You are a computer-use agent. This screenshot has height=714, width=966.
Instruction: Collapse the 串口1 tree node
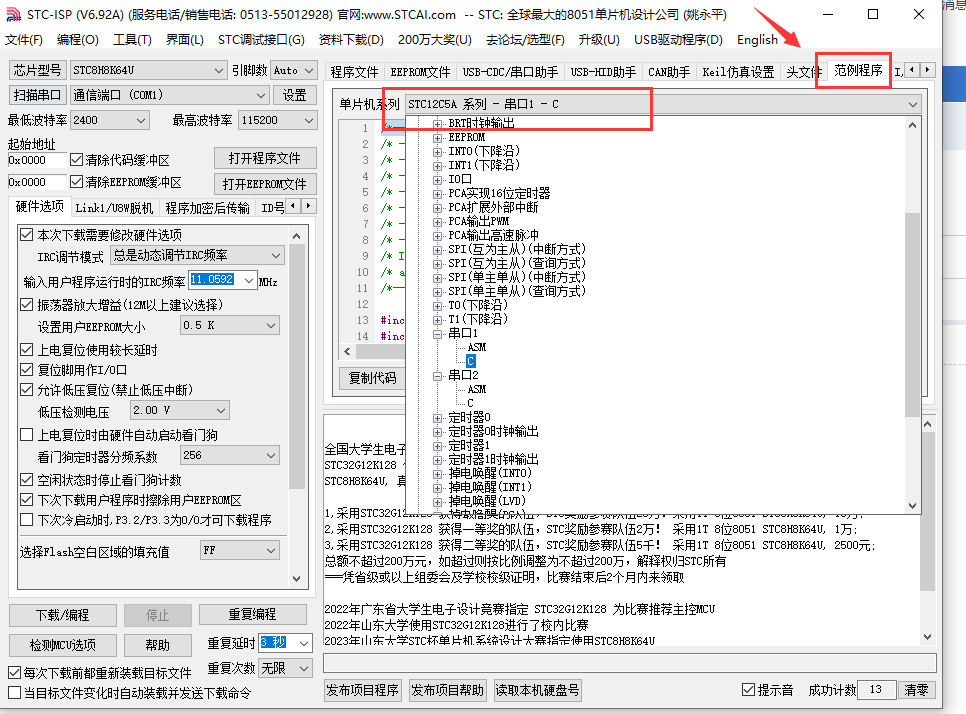(x=437, y=334)
